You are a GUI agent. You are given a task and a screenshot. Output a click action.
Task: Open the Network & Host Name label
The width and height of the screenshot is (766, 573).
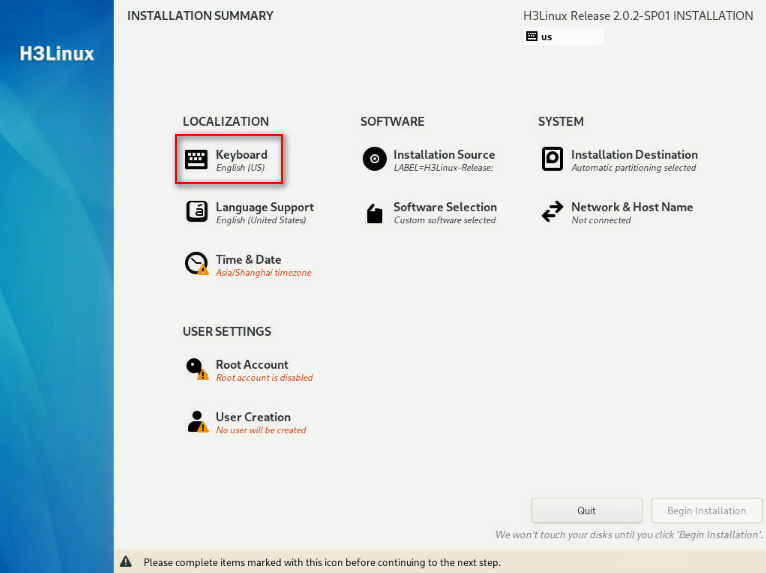click(x=632, y=207)
